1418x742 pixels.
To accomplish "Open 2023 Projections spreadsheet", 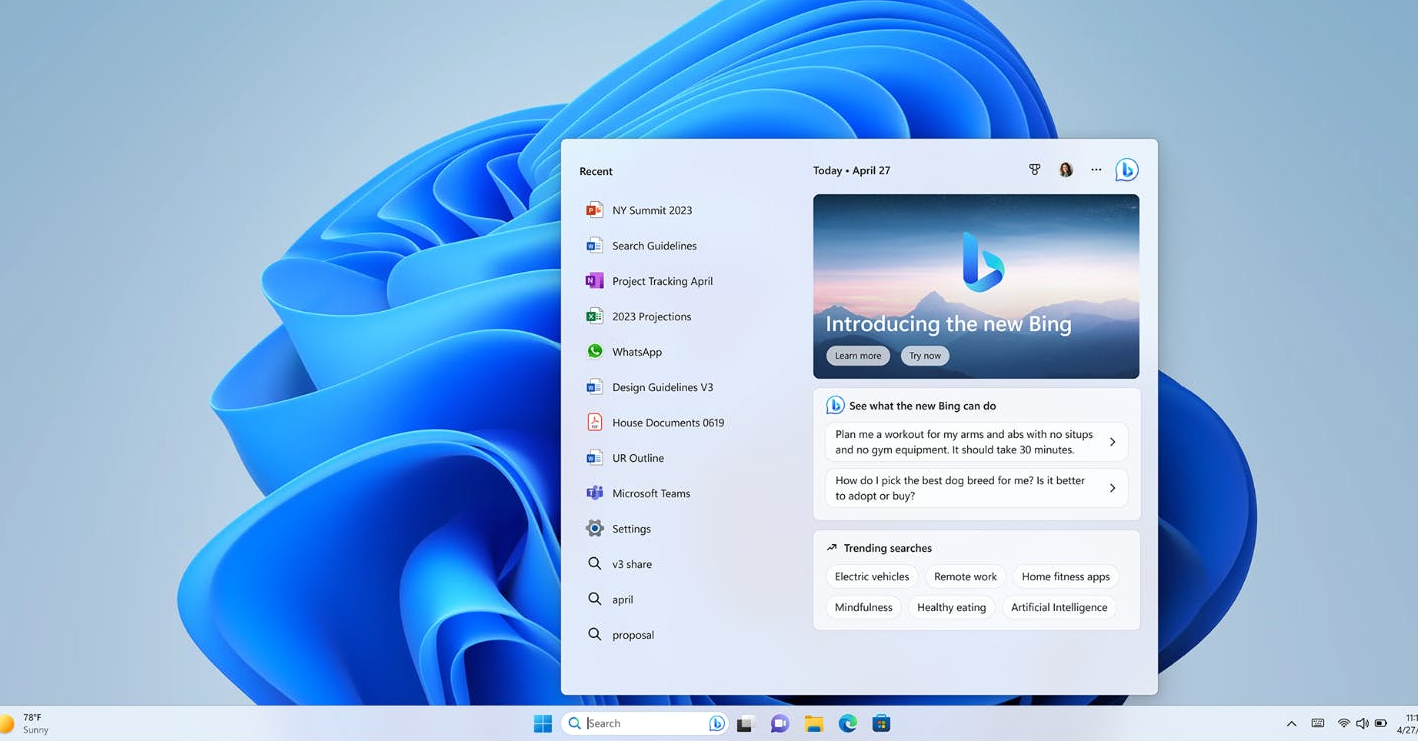I will click(x=651, y=317).
